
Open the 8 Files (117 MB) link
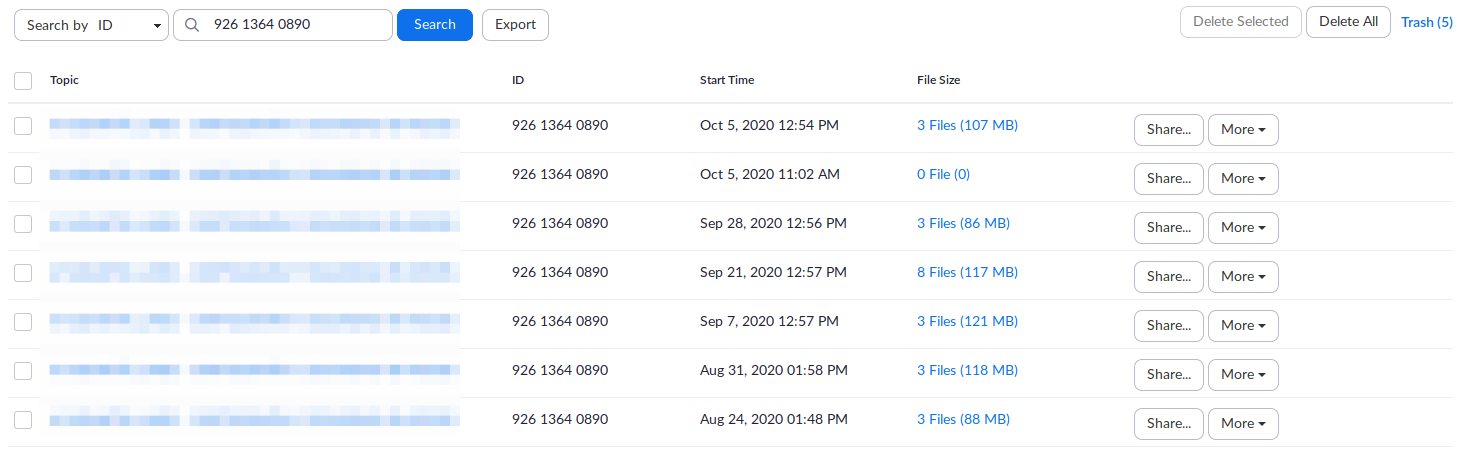tap(967, 273)
